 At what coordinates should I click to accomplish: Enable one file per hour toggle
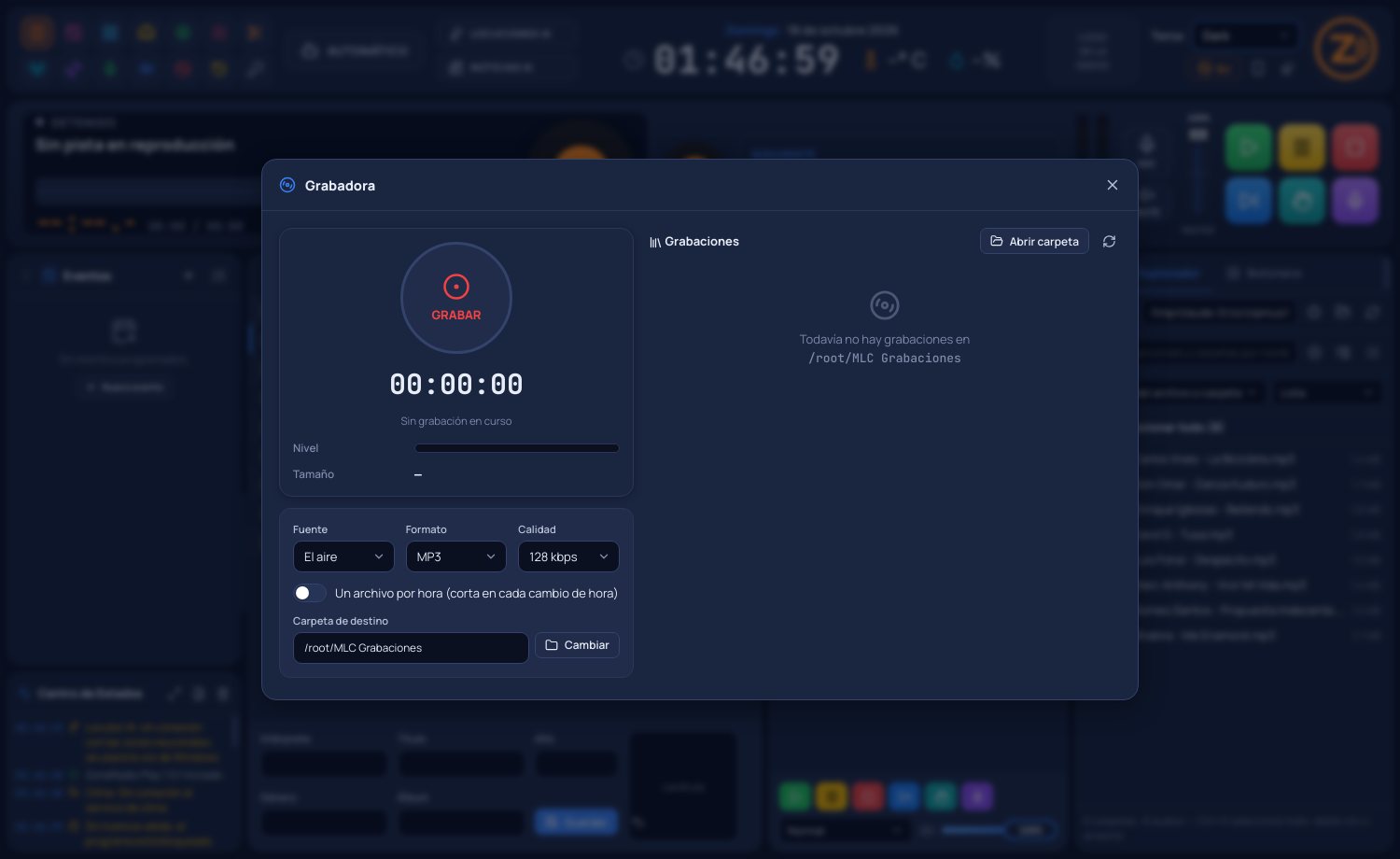pos(309,593)
